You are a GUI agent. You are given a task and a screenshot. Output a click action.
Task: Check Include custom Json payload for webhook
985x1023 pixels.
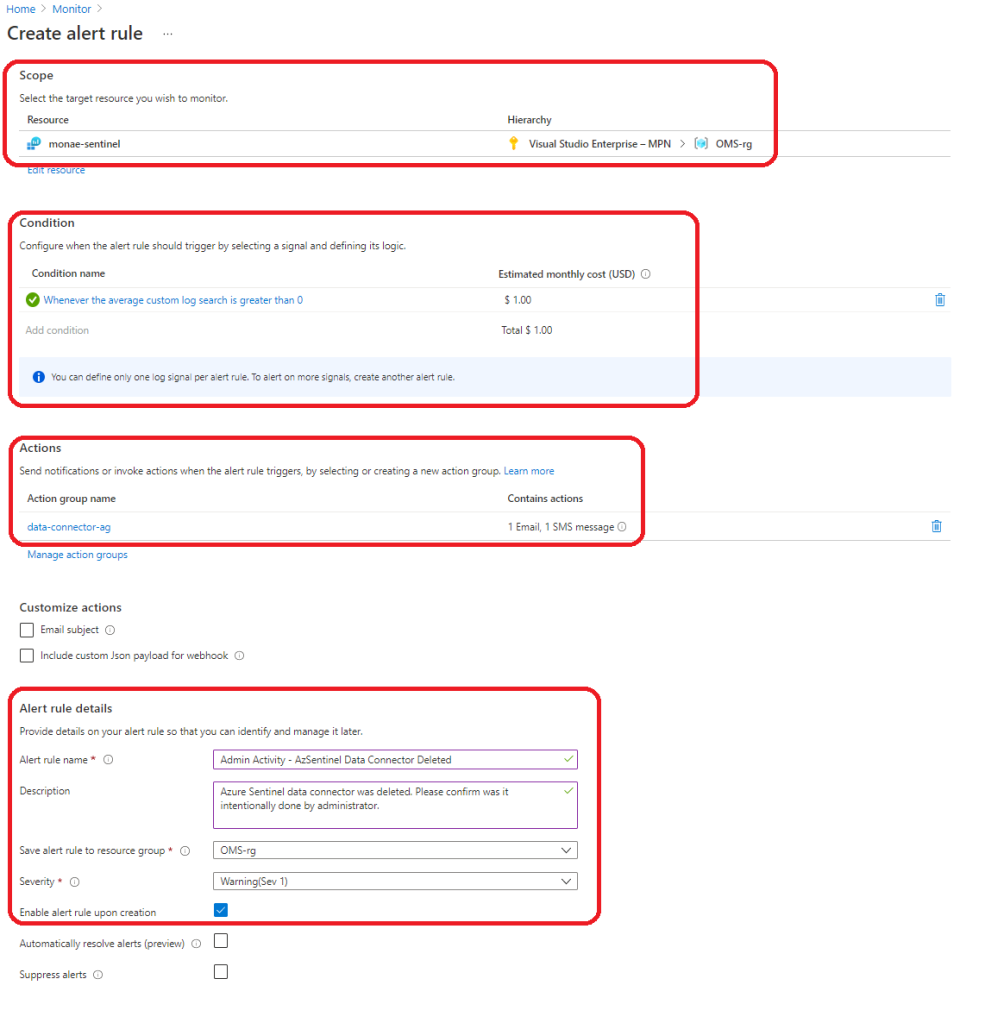coord(27,656)
